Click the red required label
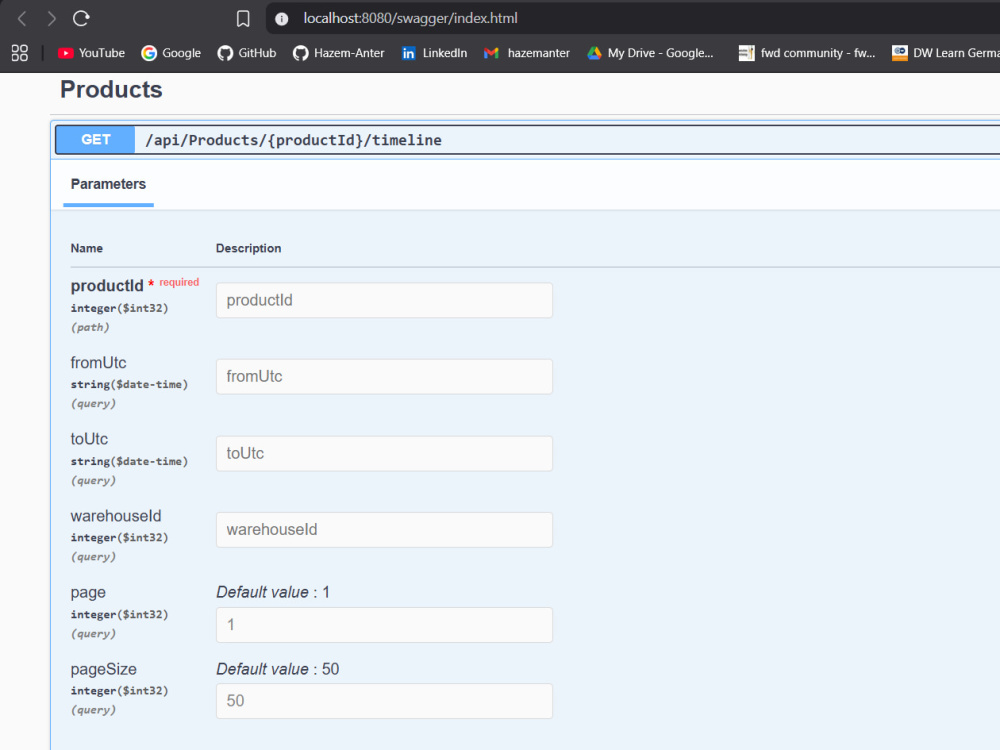Screen dimensions: 1000x750 point(179,283)
